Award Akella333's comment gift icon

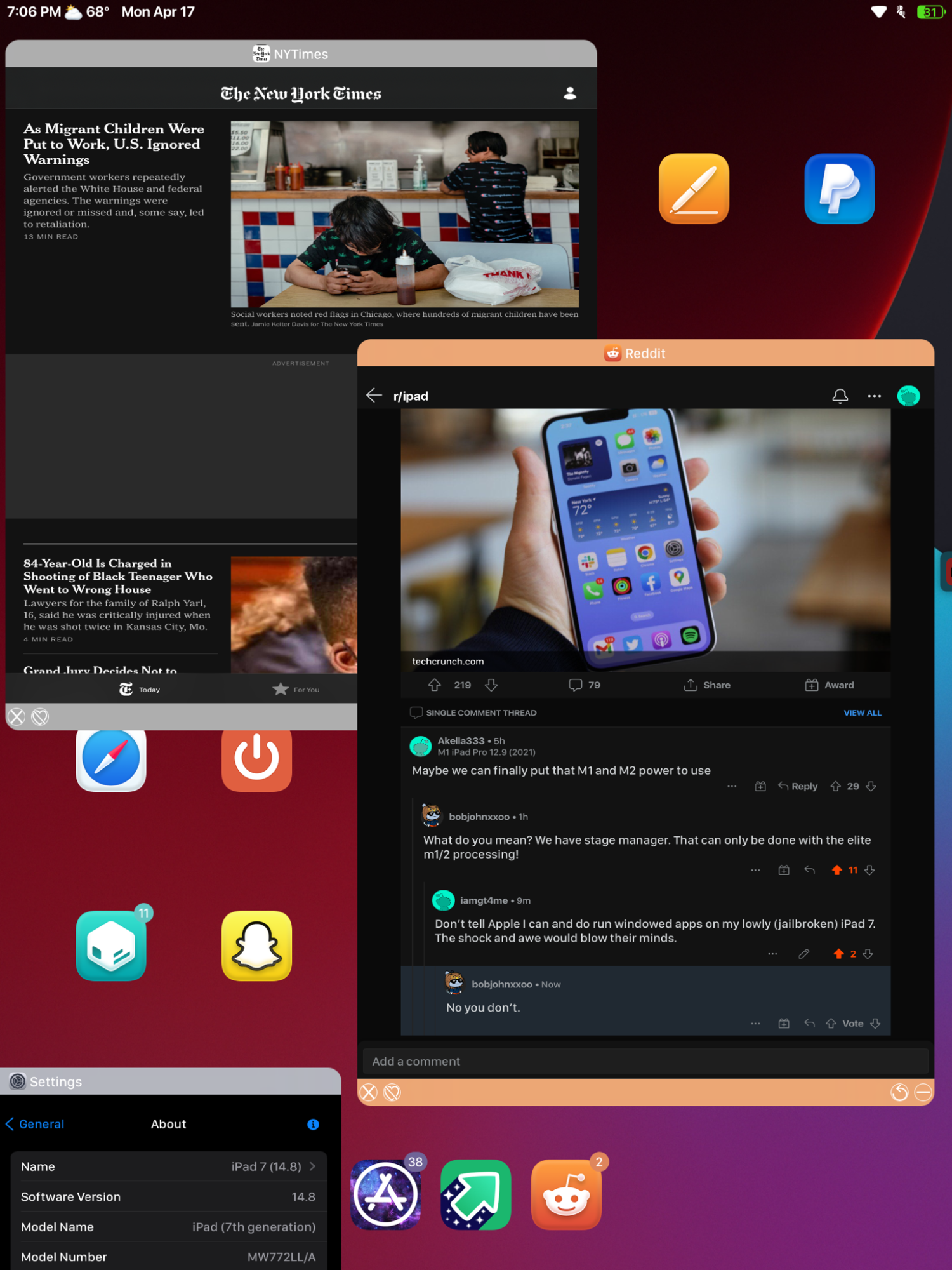pyautogui.click(x=760, y=786)
